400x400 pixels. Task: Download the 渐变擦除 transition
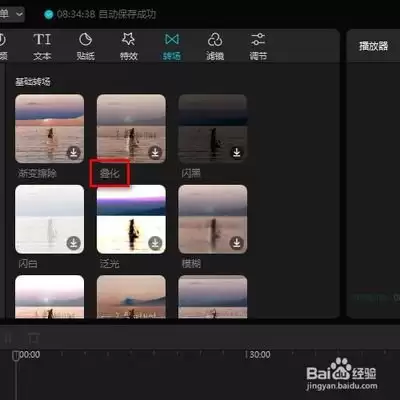(74, 153)
